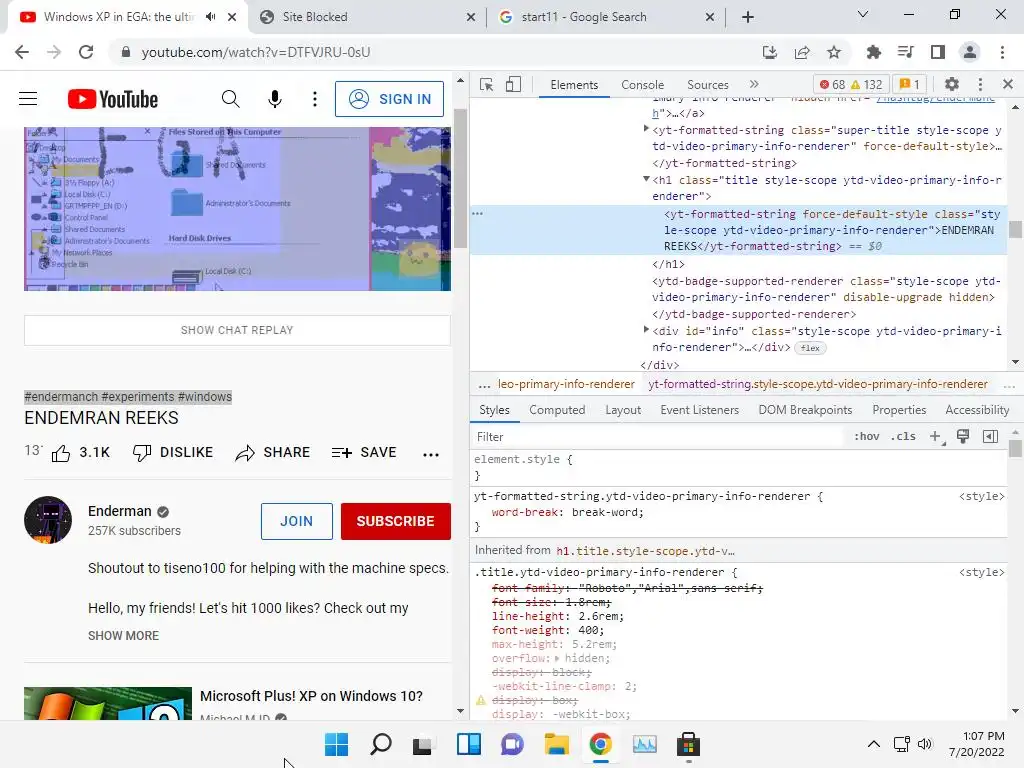The height and width of the screenshot is (768, 1024).
Task: Save video to playlist with SAVE
Action: 364,453
